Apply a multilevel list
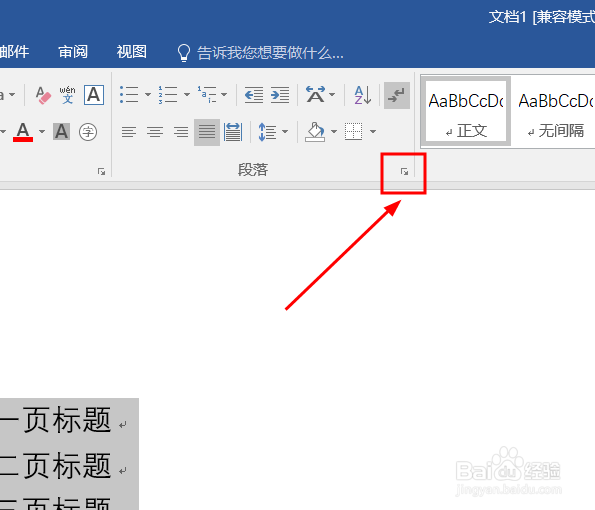 [x=207, y=94]
